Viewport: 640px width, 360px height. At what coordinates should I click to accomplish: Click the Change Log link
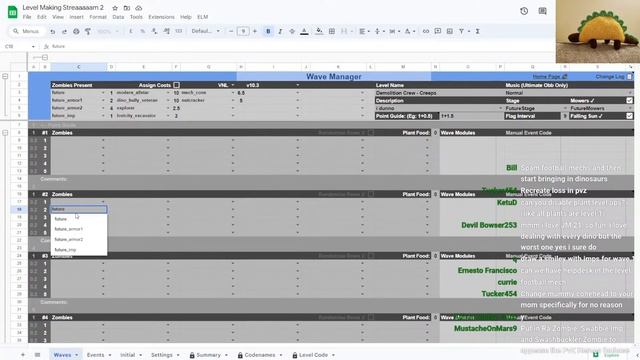(610, 77)
